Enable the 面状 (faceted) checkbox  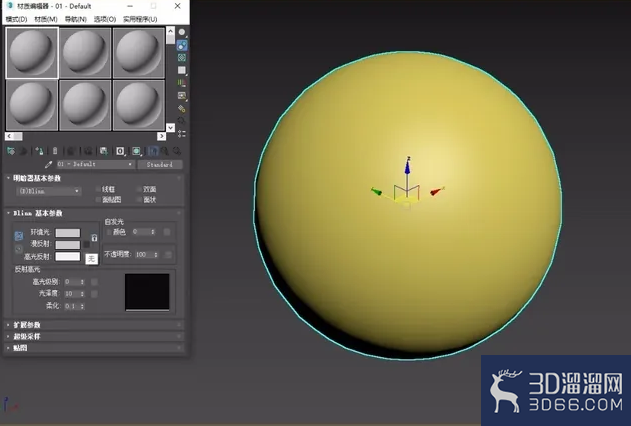[139, 200]
